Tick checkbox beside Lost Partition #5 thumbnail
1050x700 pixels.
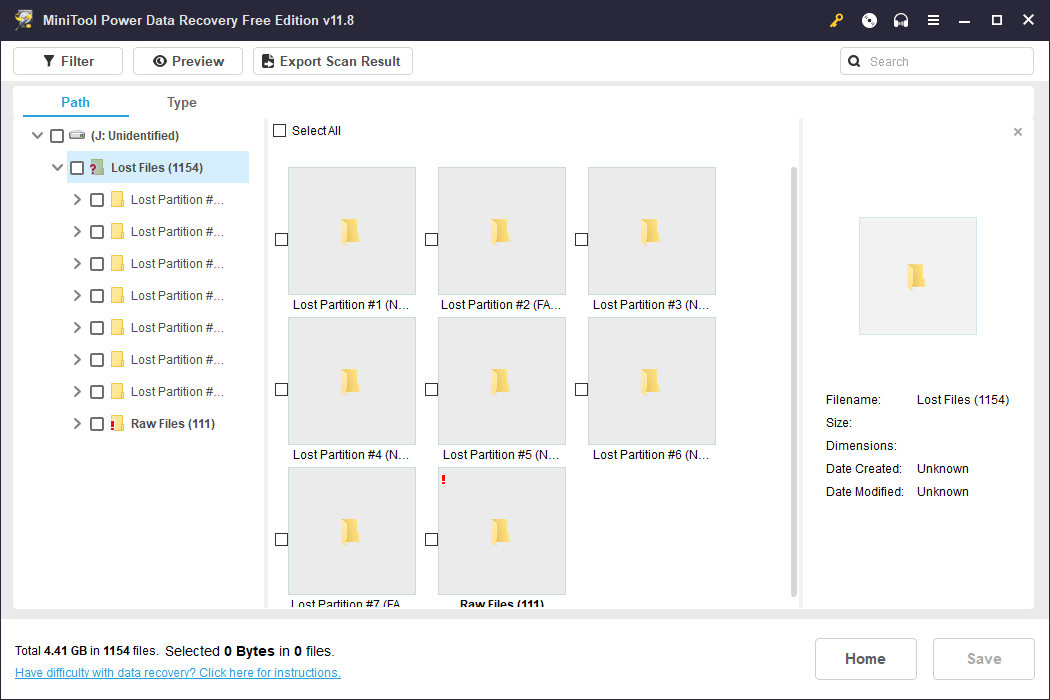tap(431, 389)
